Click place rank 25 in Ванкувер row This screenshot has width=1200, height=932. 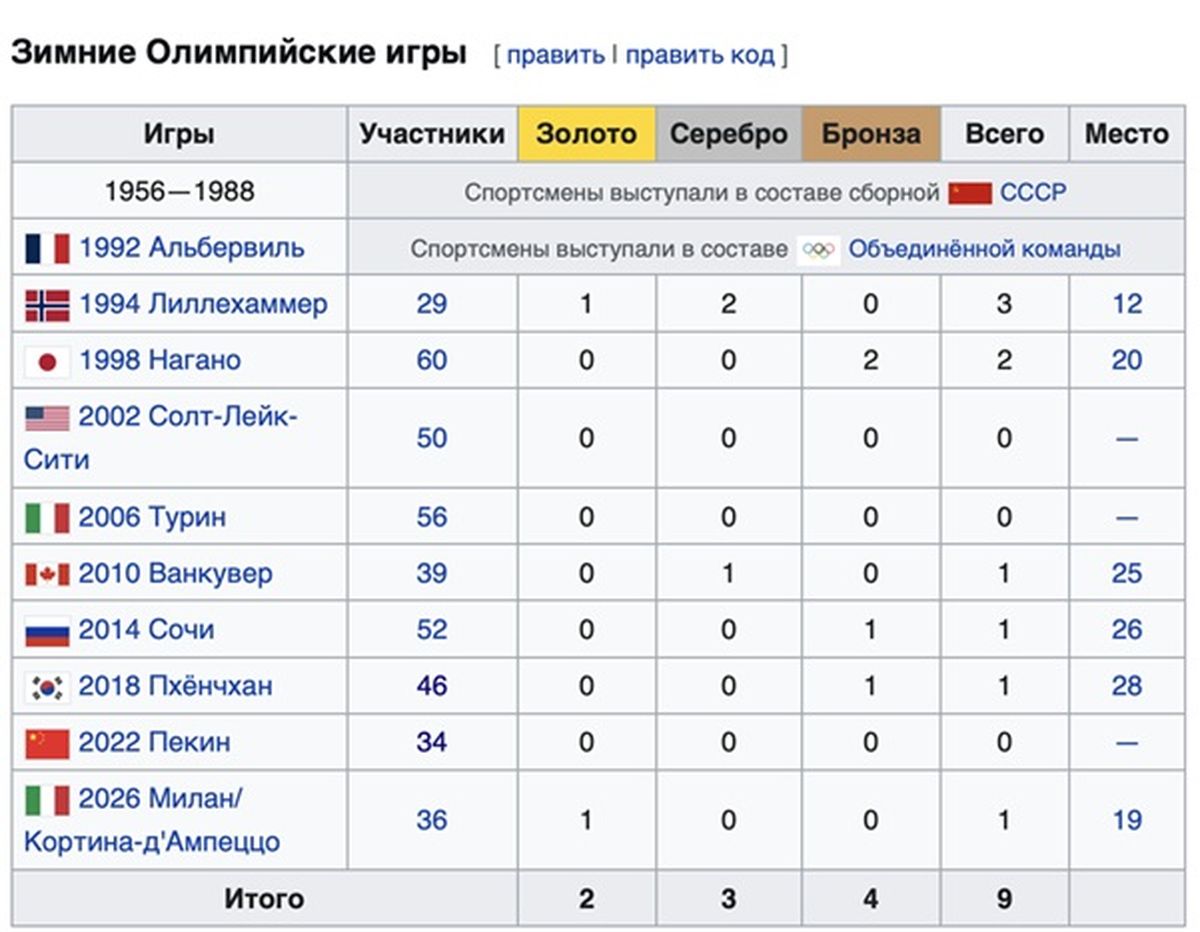pos(1127,573)
